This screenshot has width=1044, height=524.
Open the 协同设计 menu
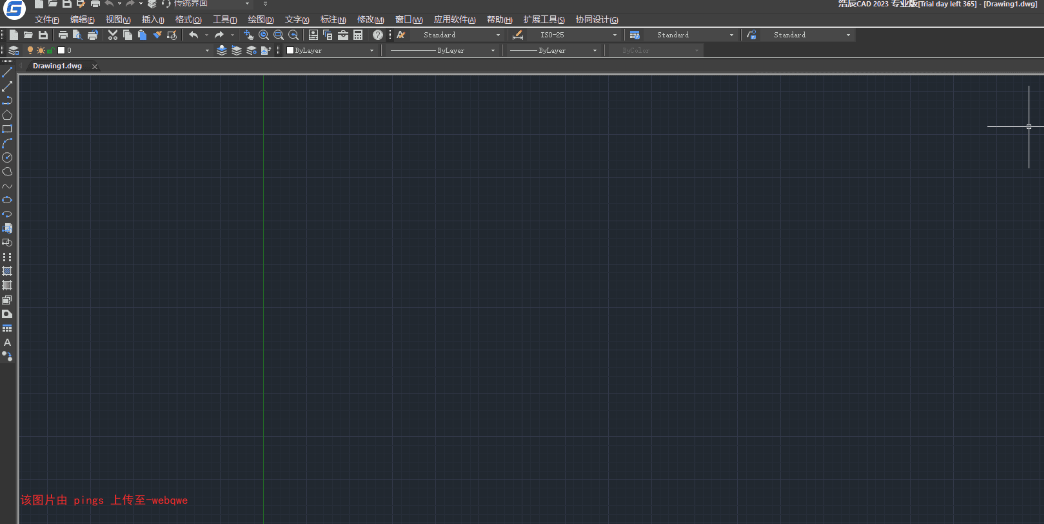click(x=597, y=19)
